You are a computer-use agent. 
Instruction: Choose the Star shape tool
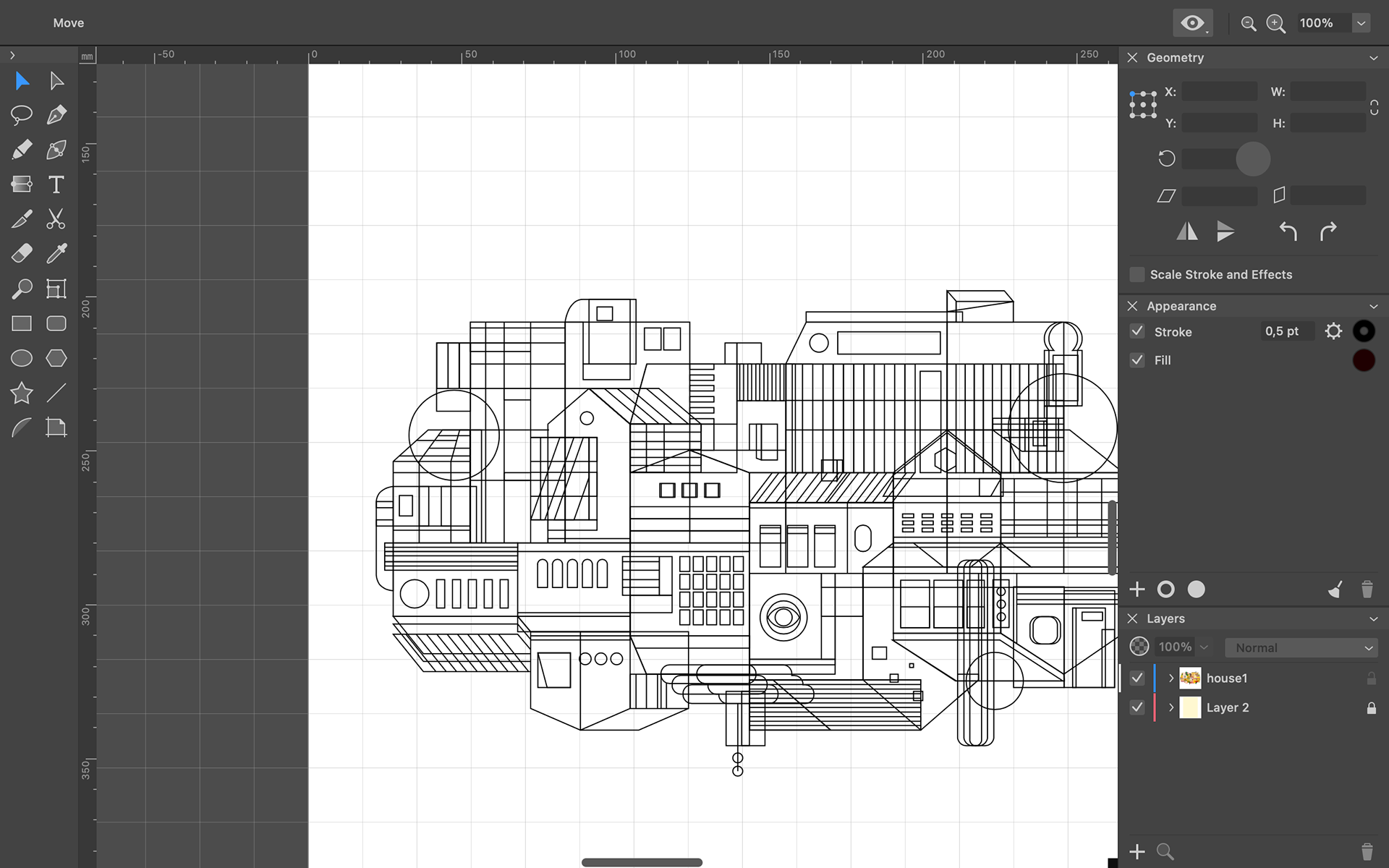(22, 393)
